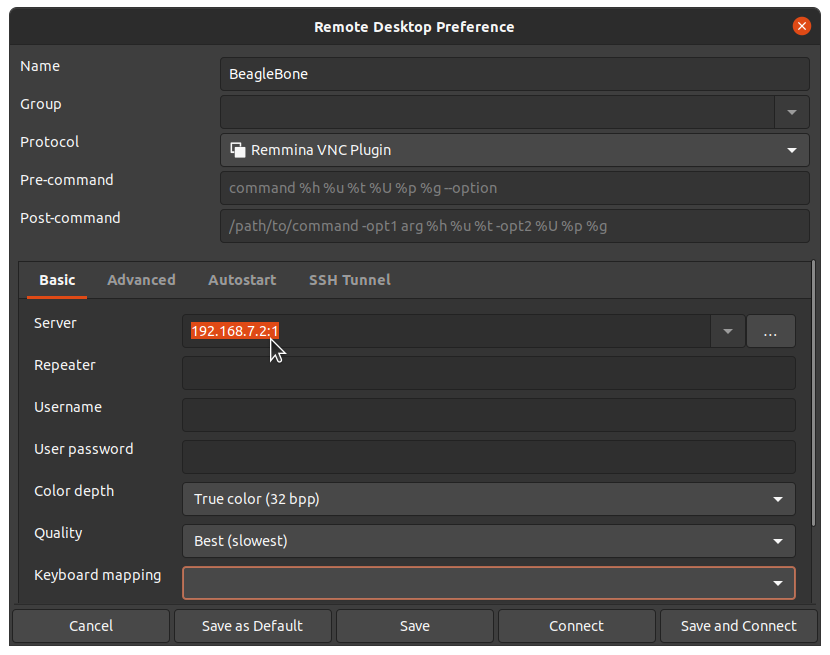830x655 pixels.
Task: Switch to the Advanced tab
Action: click(x=141, y=280)
